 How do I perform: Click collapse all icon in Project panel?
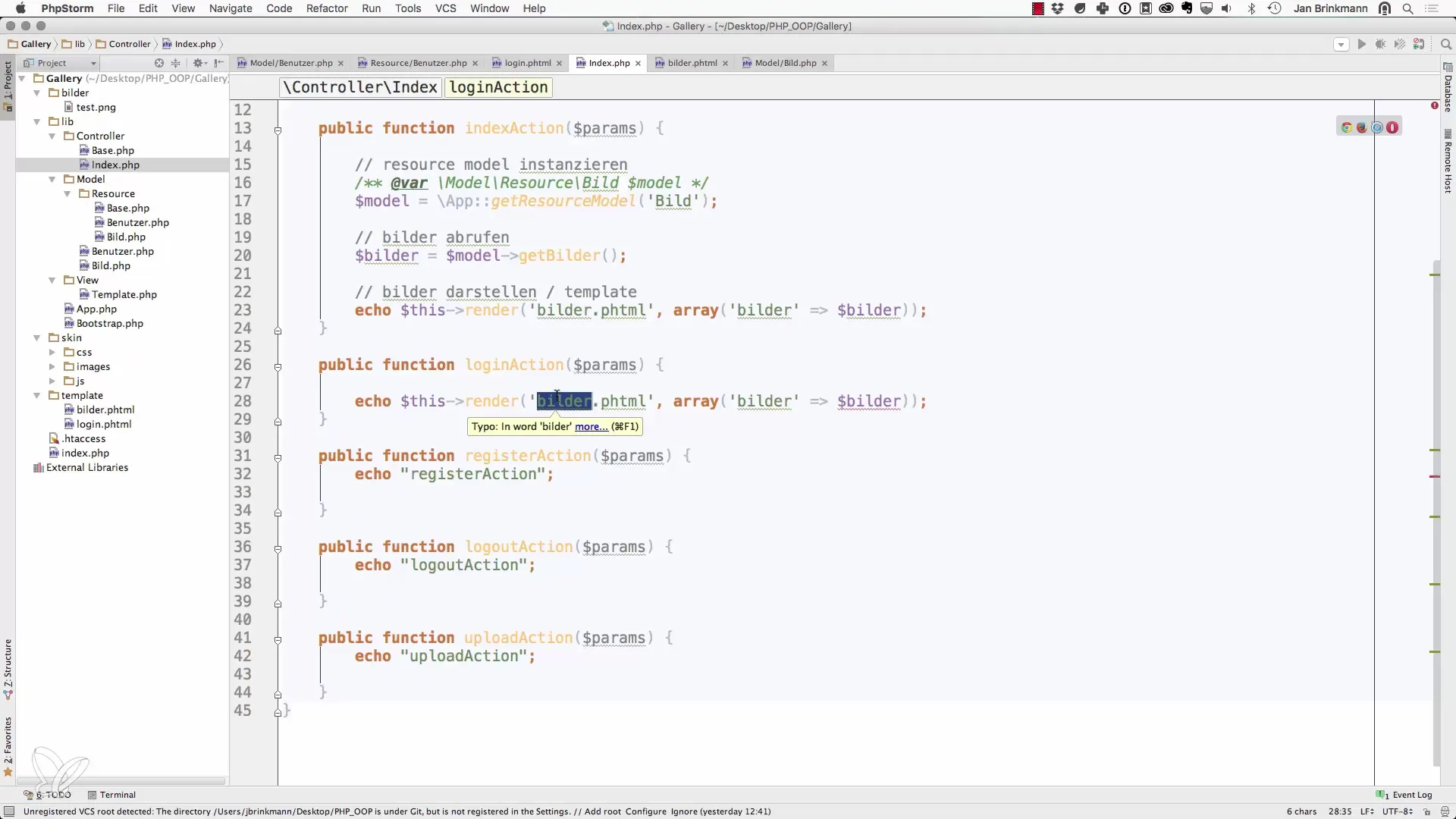[x=176, y=63]
